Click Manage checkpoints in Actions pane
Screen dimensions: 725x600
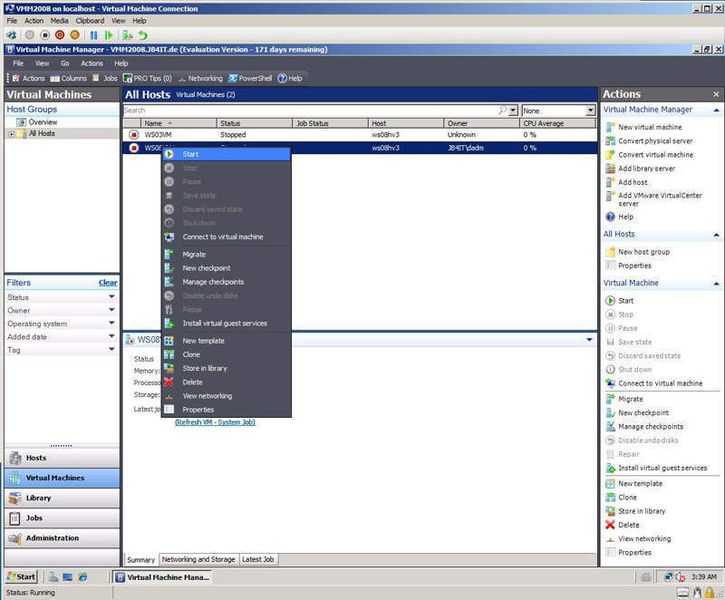pos(651,426)
